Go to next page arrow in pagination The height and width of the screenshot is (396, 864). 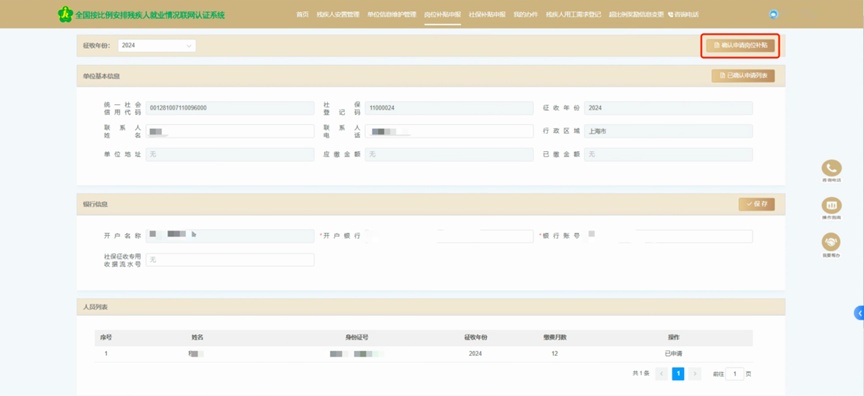(x=695, y=374)
